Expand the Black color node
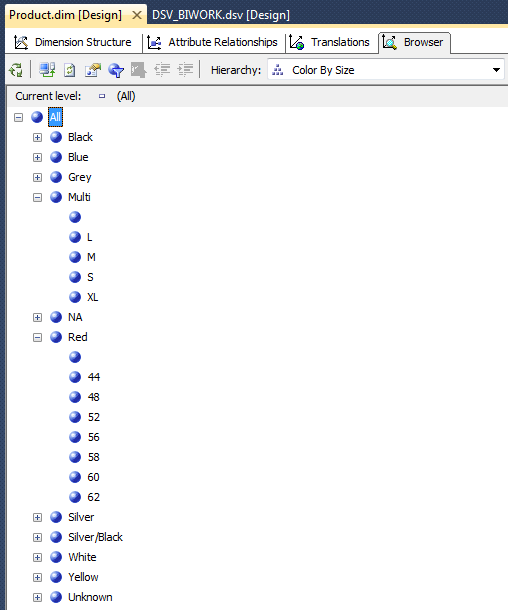508x610 pixels. tap(37, 137)
